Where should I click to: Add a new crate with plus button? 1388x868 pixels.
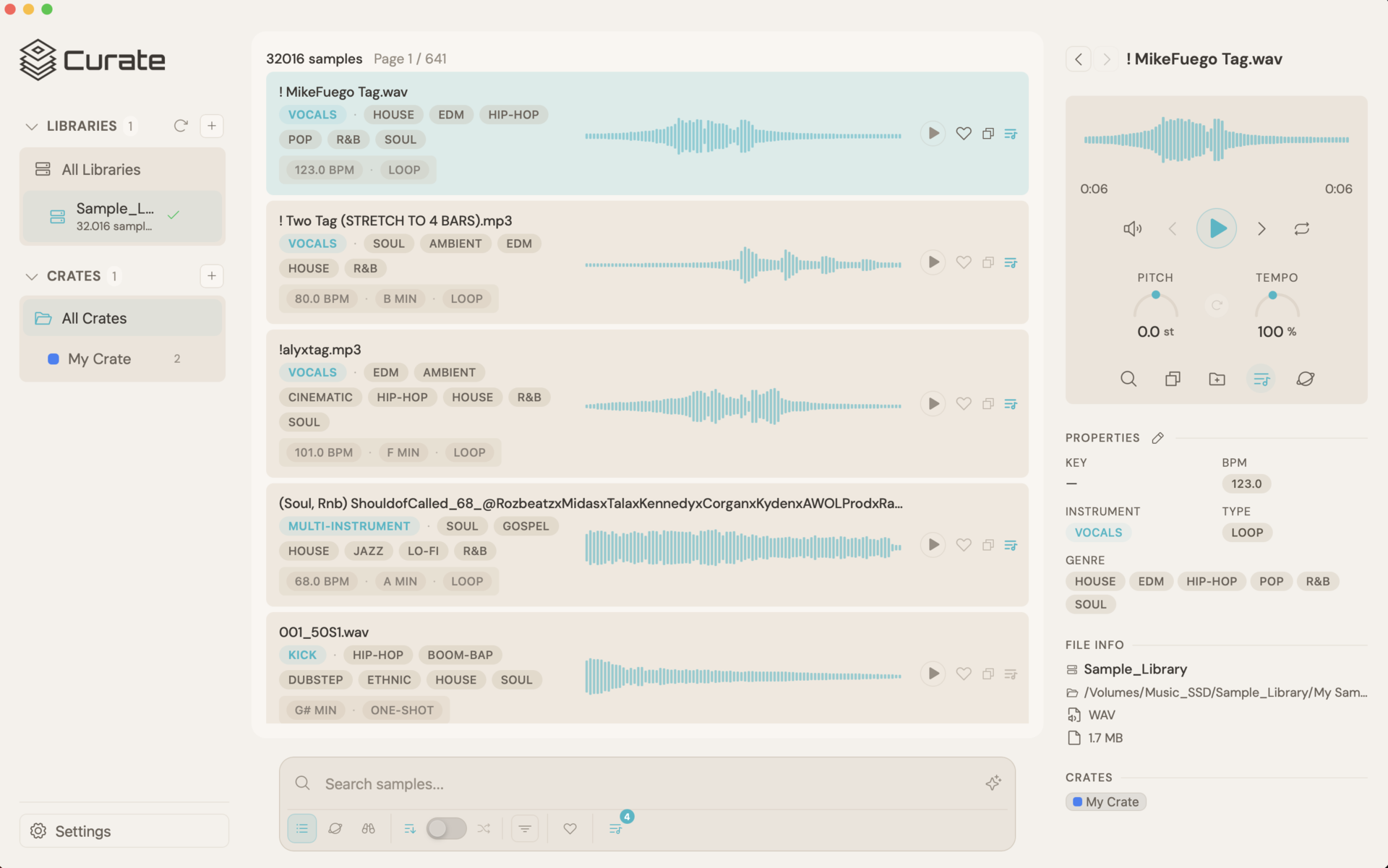pyautogui.click(x=212, y=276)
